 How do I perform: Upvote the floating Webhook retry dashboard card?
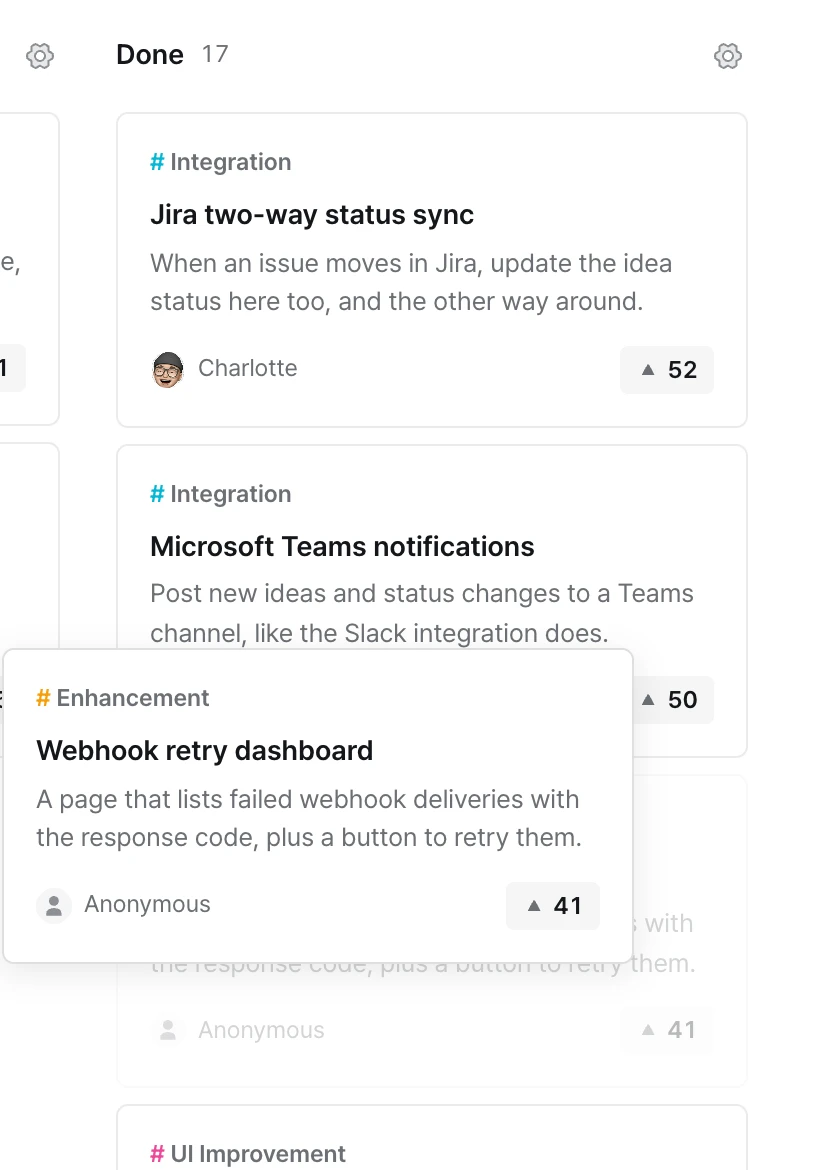(x=553, y=906)
